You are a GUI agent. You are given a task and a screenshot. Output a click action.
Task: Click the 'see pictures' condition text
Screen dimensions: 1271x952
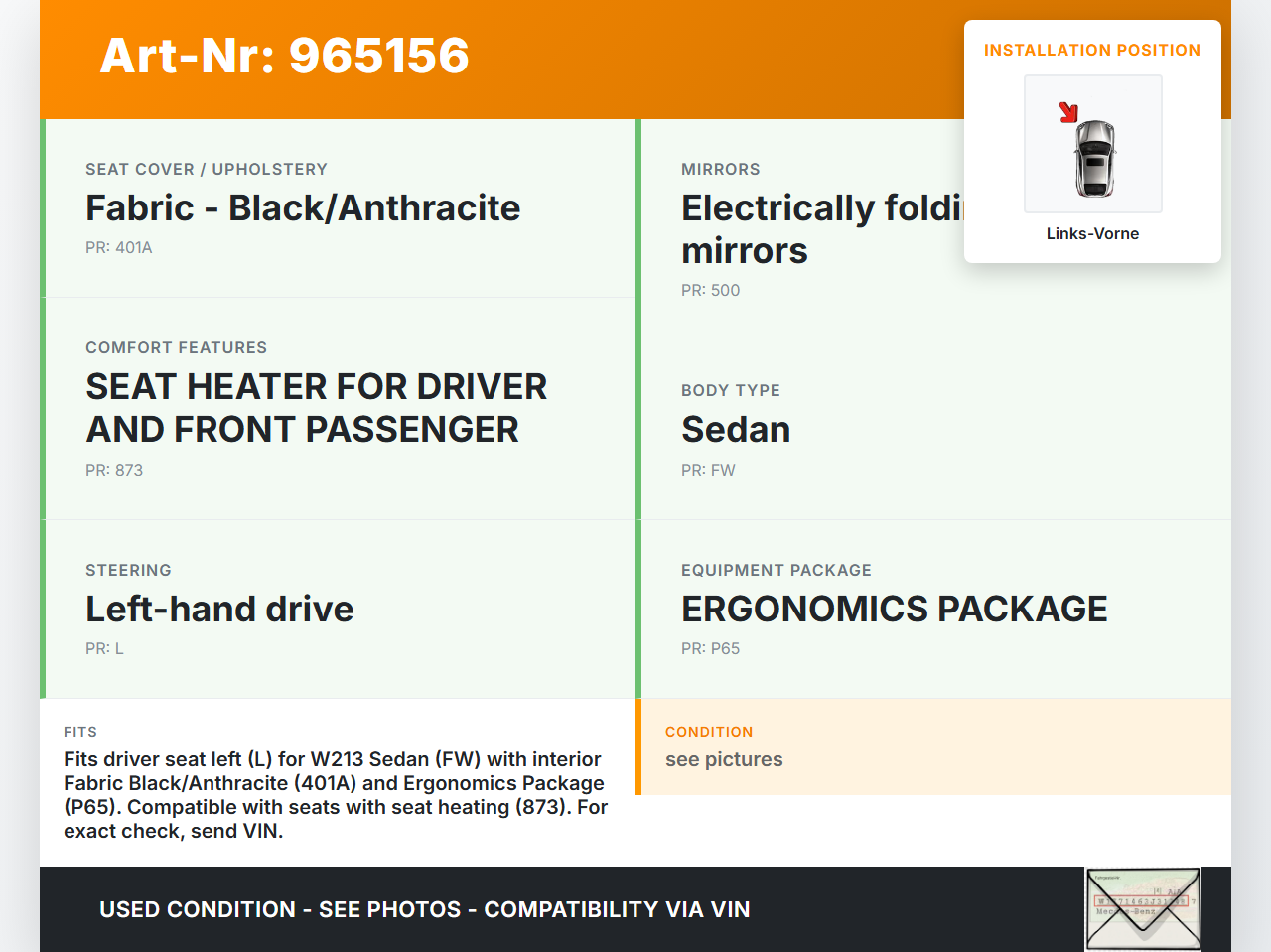click(x=724, y=759)
